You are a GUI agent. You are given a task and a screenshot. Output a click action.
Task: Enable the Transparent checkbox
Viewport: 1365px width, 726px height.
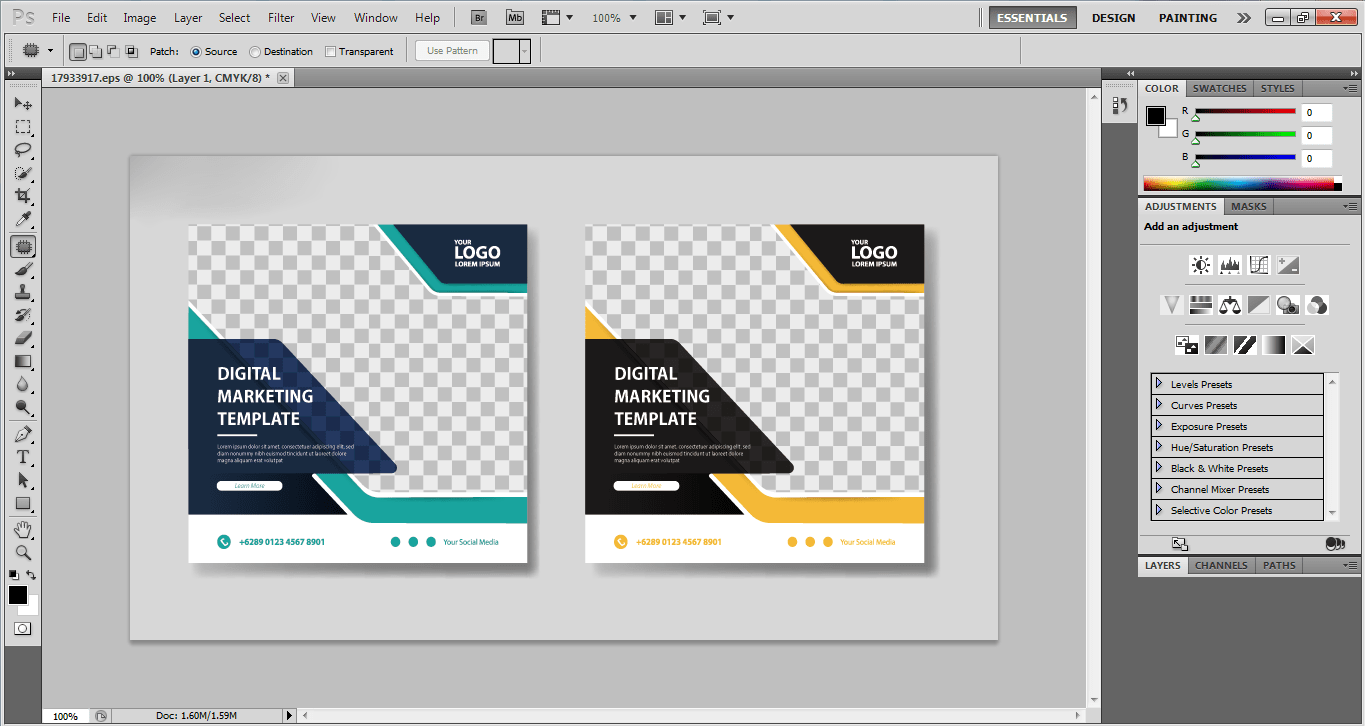point(331,52)
